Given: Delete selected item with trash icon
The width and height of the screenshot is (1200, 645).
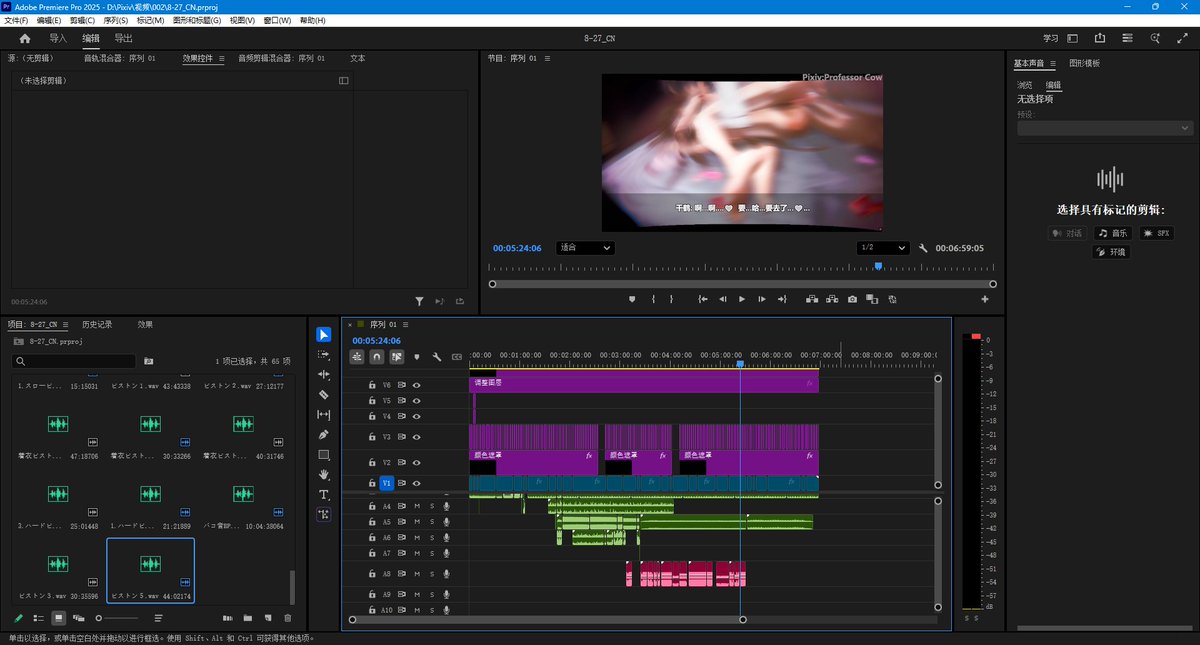Looking at the screenshot, I should tap(289, 618).
